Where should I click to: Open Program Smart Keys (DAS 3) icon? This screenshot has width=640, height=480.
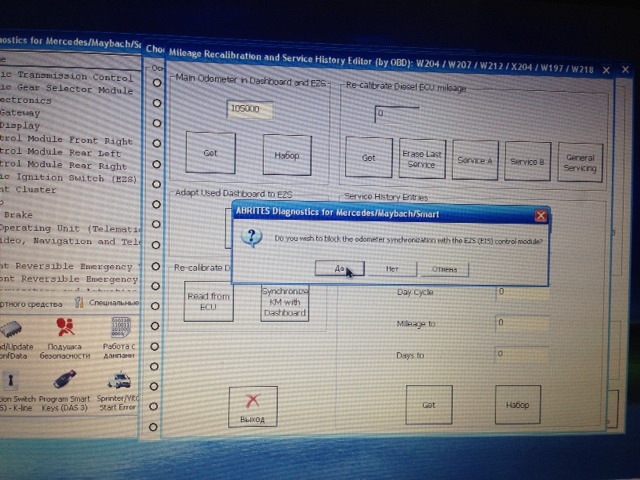[64, 391]
